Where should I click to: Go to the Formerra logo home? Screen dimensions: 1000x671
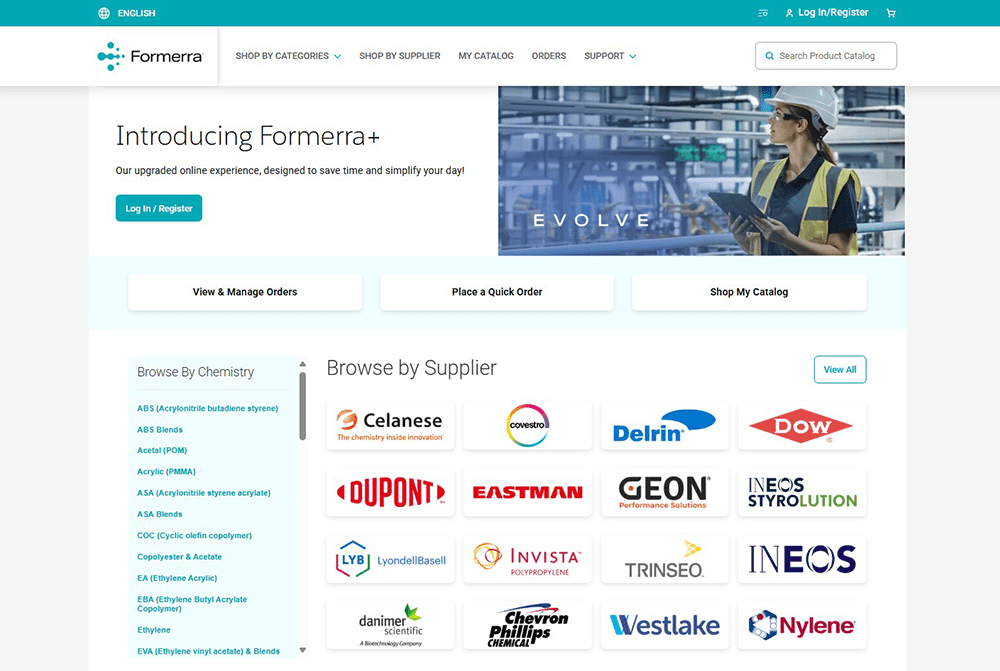tap(151, 56)
